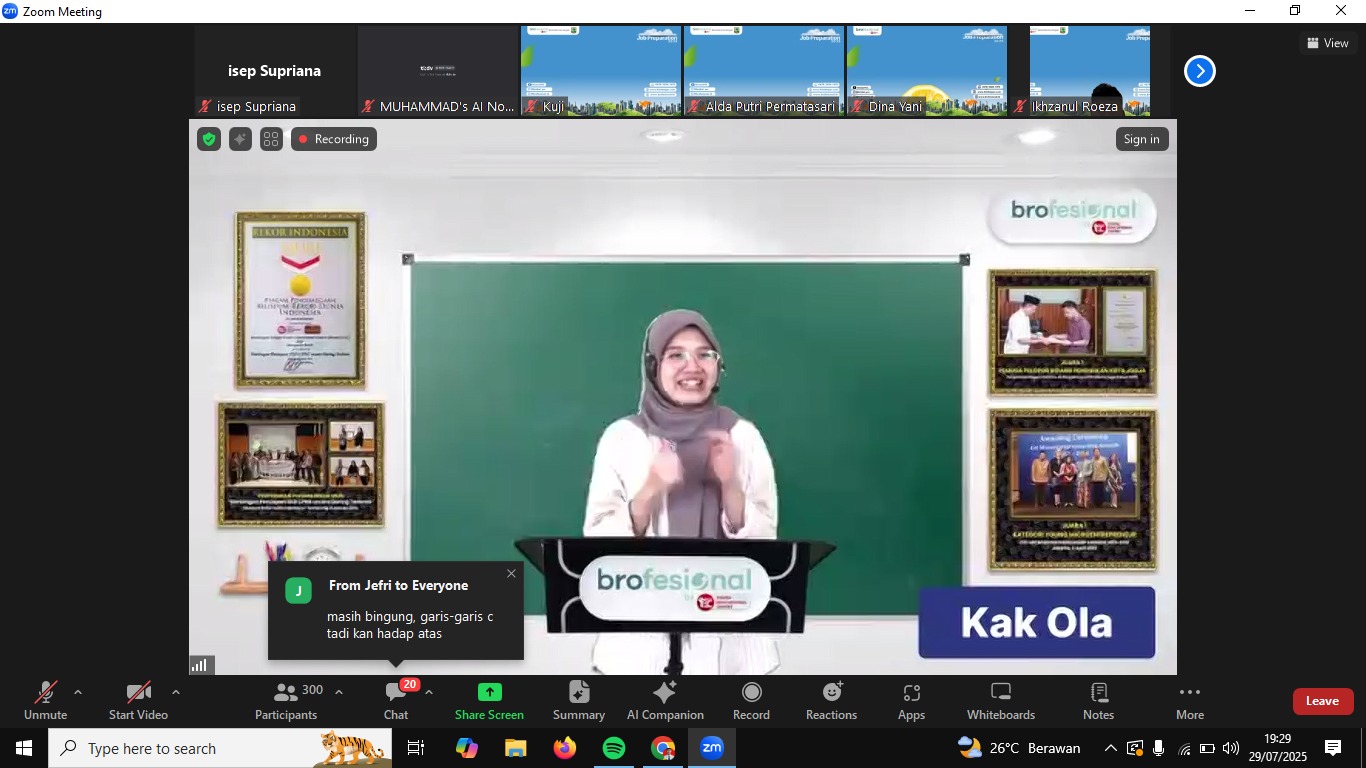Screen dimensions: 1366x768
Task: Show next participants with the blue arrow
Action: (x=1199, y=71)
